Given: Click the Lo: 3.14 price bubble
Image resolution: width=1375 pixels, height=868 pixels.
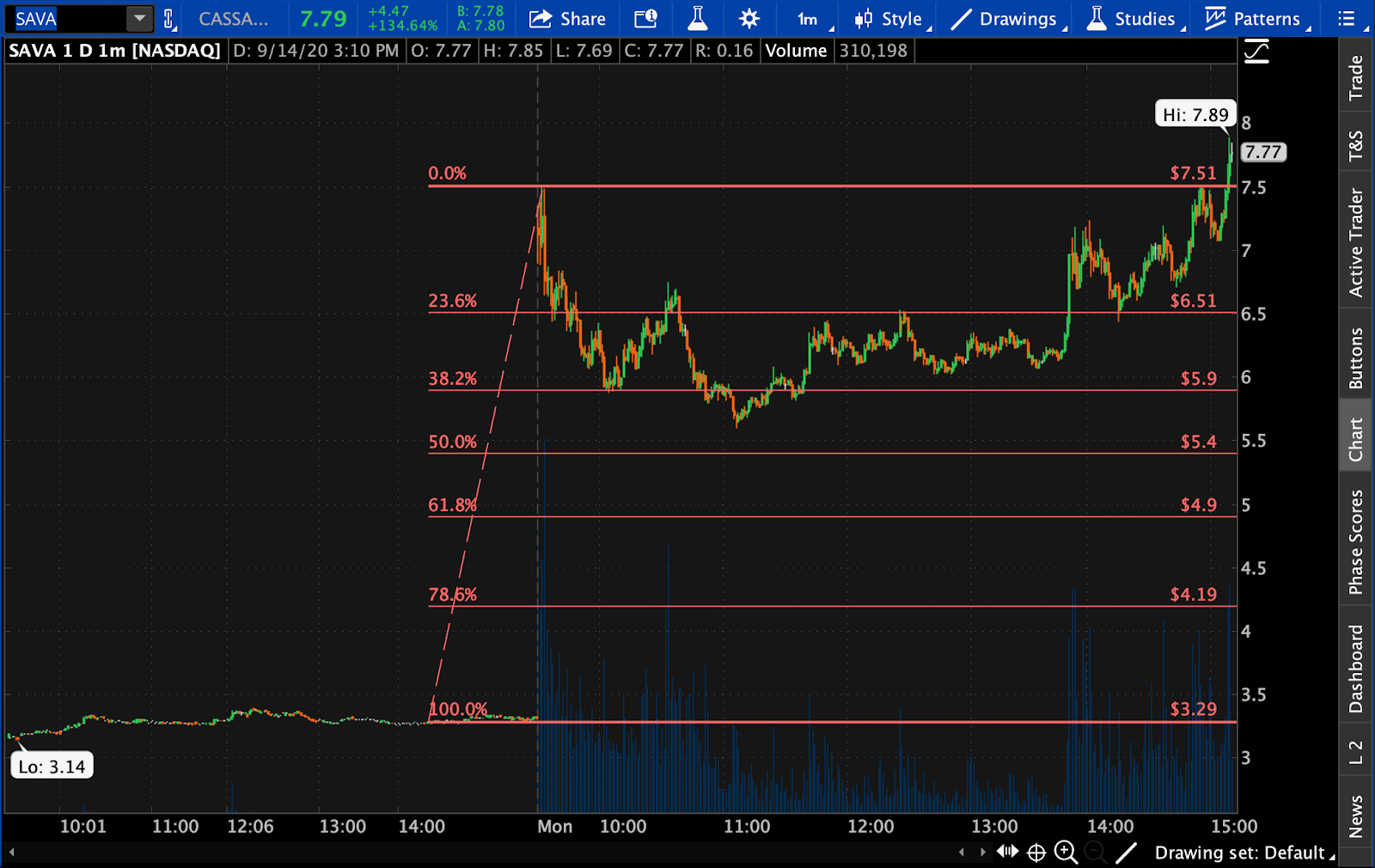Looking at the screenshot, I should tap(52, 767).
